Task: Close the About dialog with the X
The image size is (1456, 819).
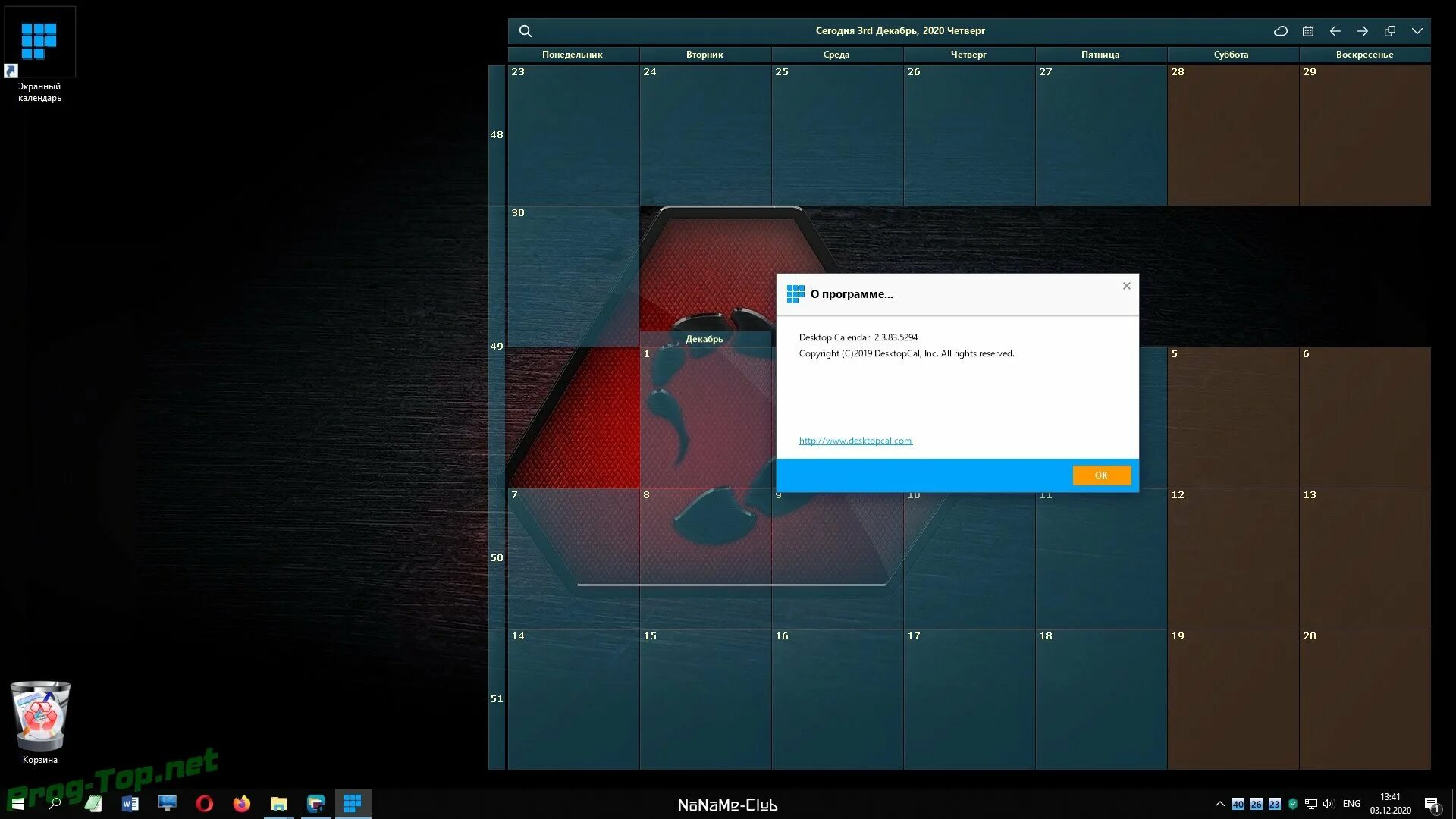Action: (x=1127, y=286)
